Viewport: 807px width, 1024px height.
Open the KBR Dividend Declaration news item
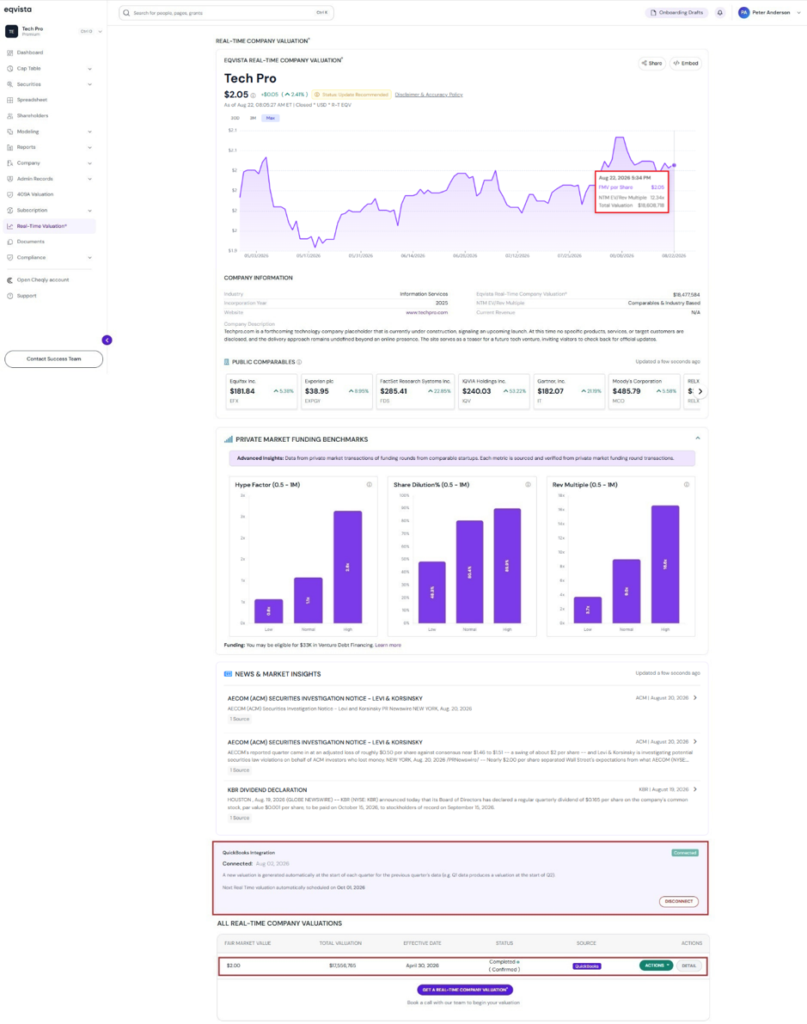(463, 803)
